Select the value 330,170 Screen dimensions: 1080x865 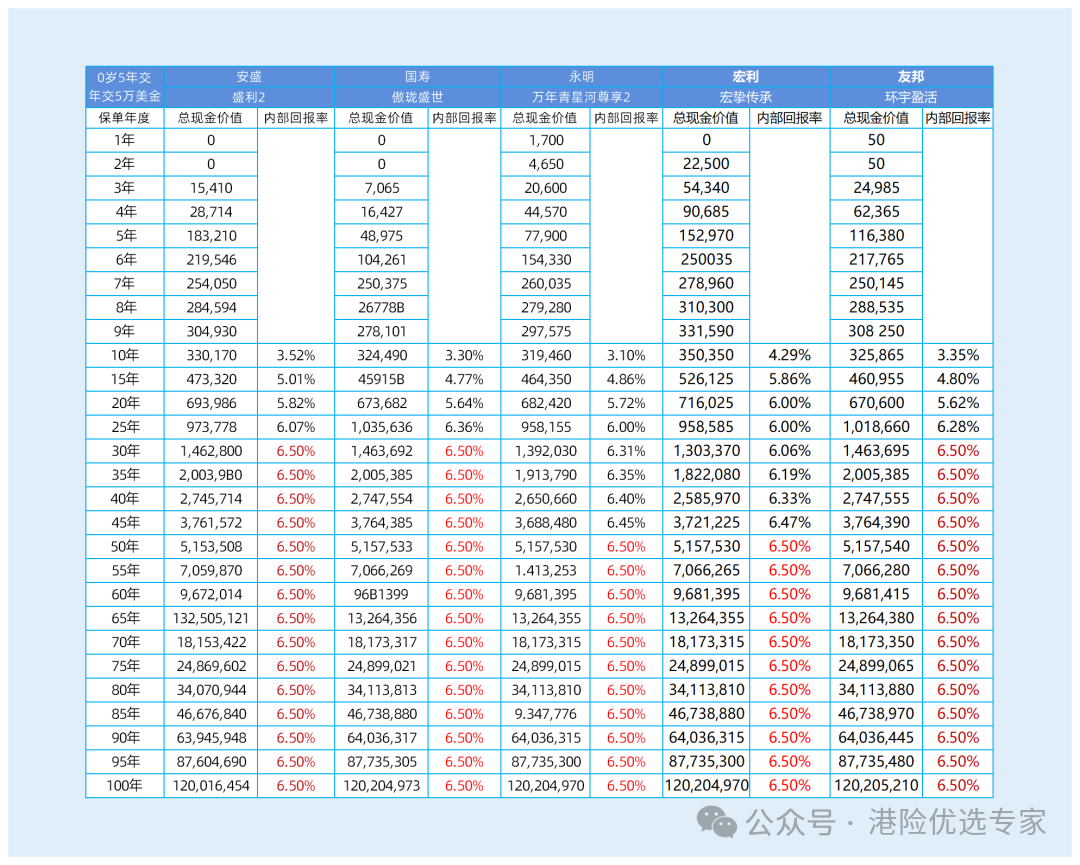point(211,355)
